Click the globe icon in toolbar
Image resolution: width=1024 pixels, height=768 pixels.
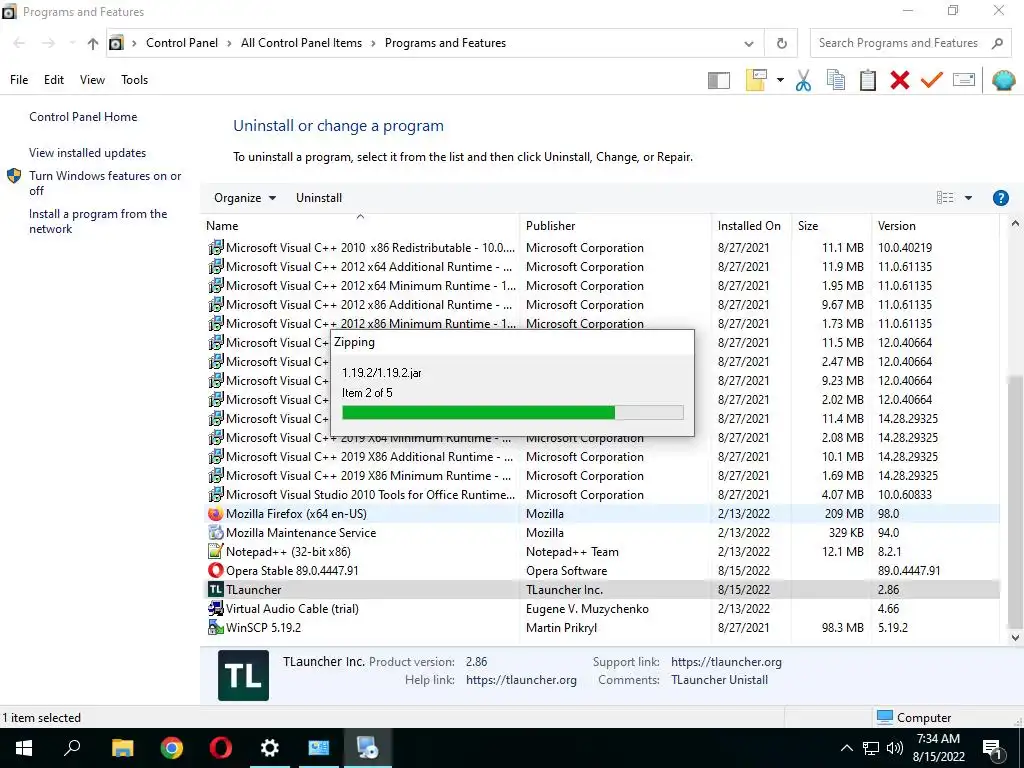tap(1003, 80)
